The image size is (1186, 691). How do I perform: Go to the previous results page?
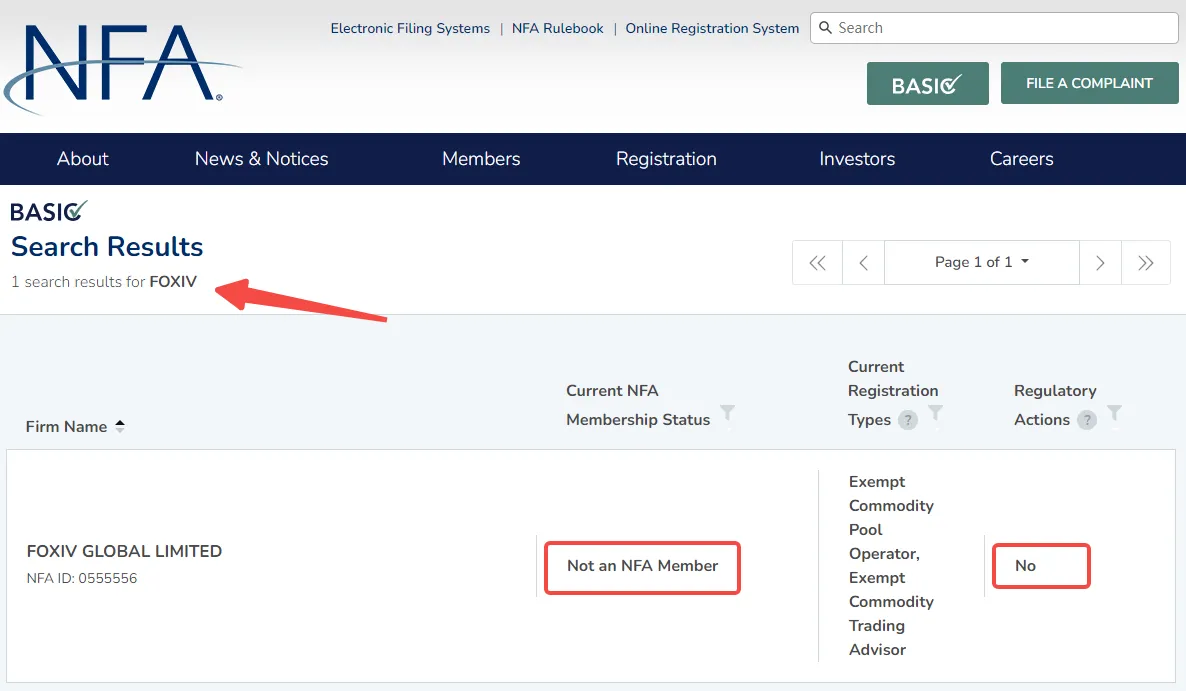[x=863, y=262]
